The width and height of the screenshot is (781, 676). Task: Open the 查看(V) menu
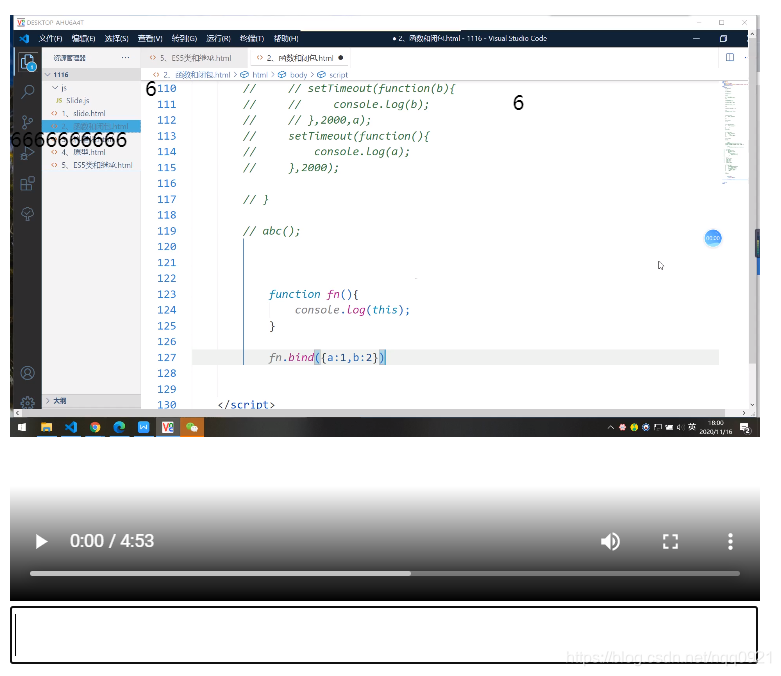[150, 38]
